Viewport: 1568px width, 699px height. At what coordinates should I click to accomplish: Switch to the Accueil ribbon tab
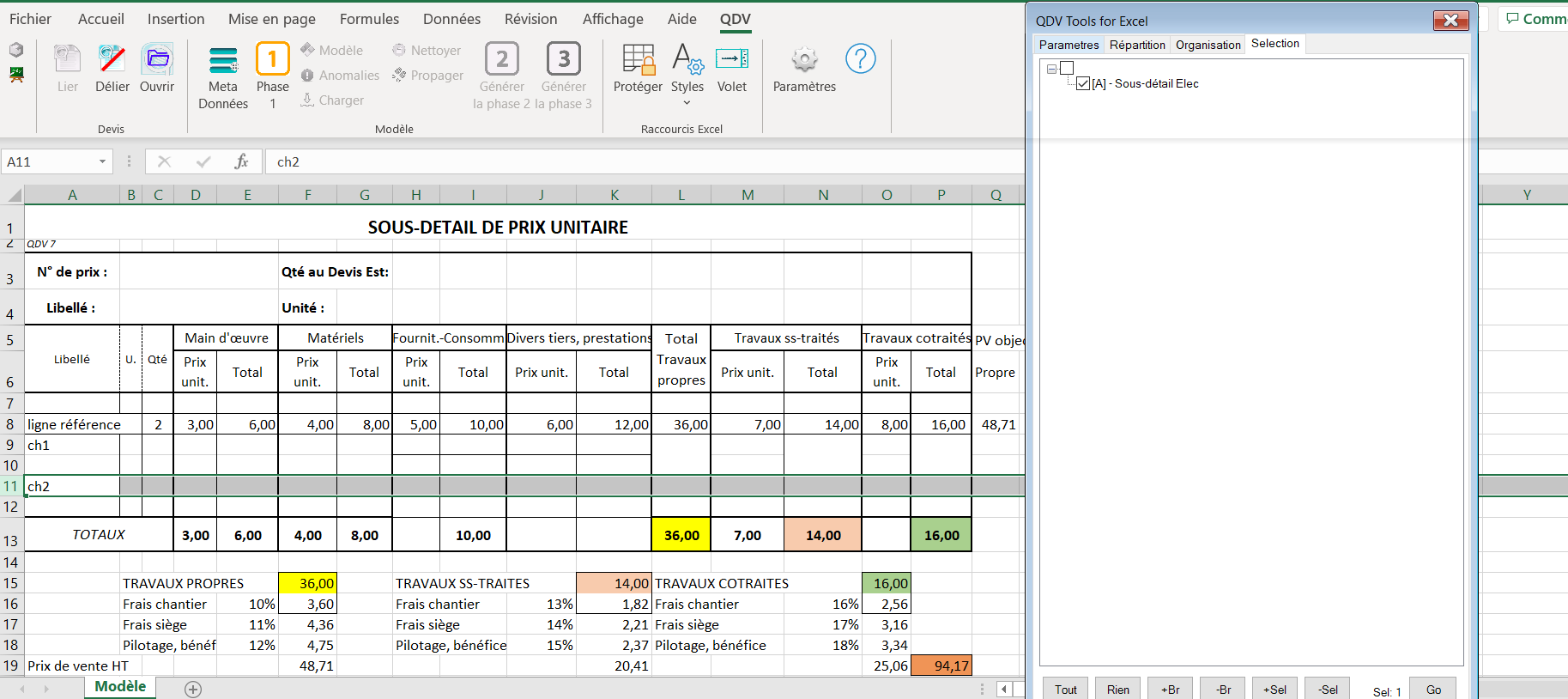101,19
